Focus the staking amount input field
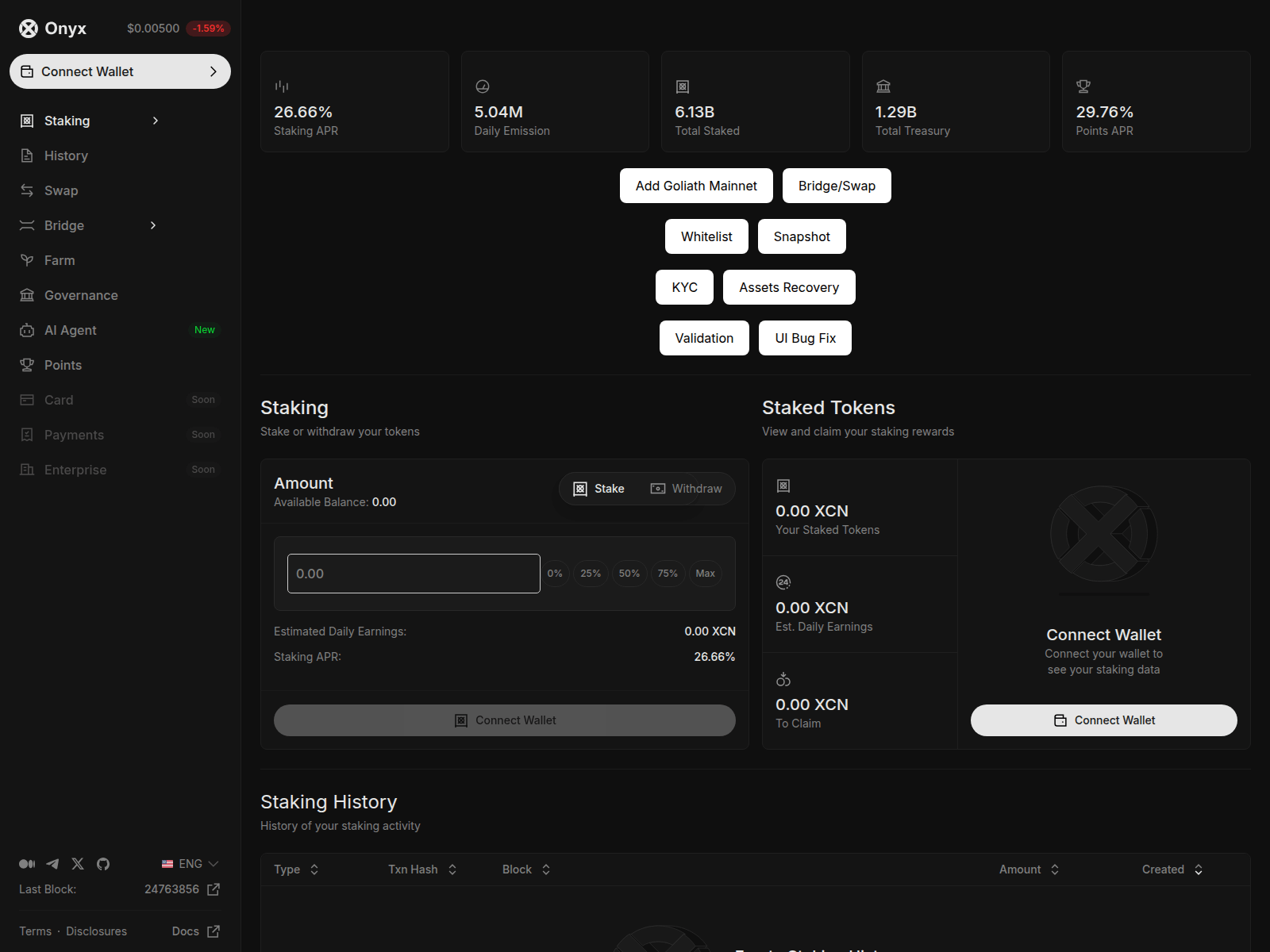Screen dimensions: 1270x952 pos(414,574)
